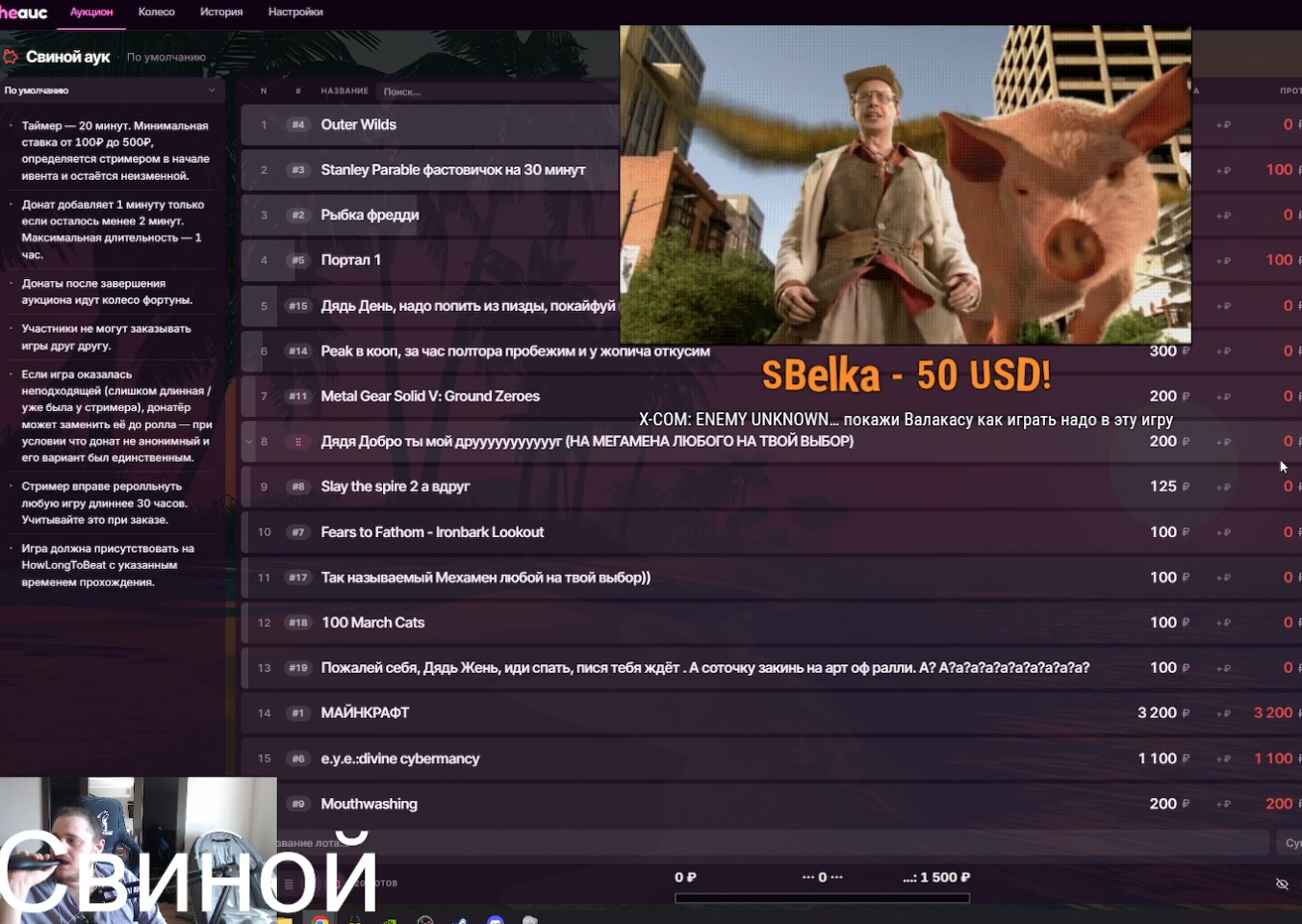The width and height of the screenshot is (1302, 924).
Task: Select the МАЙНКРАФТ lot name
Action: tap(365, 712)
